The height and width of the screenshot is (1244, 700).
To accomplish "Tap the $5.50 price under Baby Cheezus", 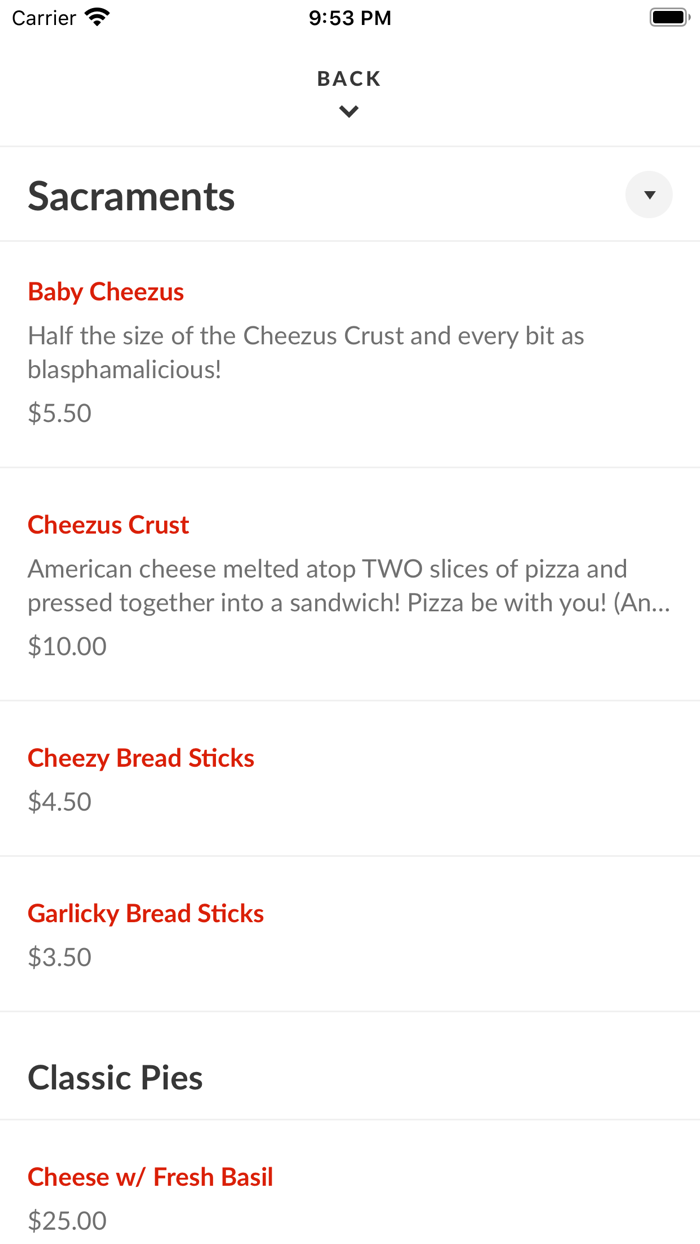I will [x=59, y=412].
